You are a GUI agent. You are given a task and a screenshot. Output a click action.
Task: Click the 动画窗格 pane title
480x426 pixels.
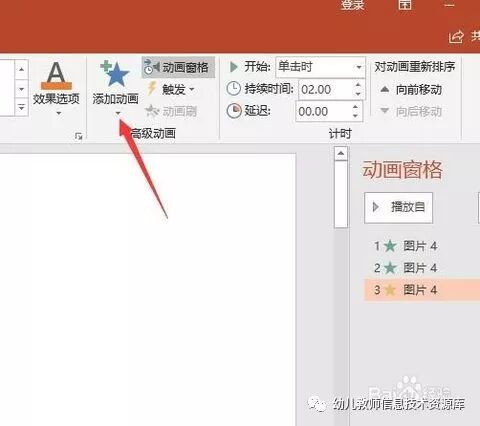tap(403, 170)
